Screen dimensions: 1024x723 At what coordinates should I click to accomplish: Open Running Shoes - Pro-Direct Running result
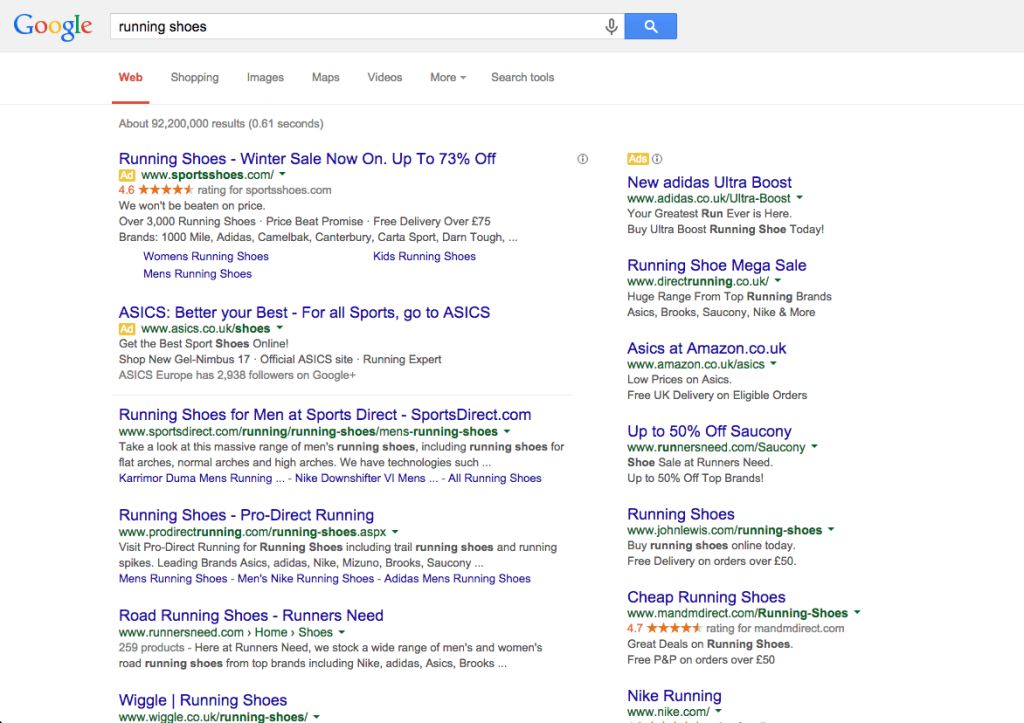246,515
